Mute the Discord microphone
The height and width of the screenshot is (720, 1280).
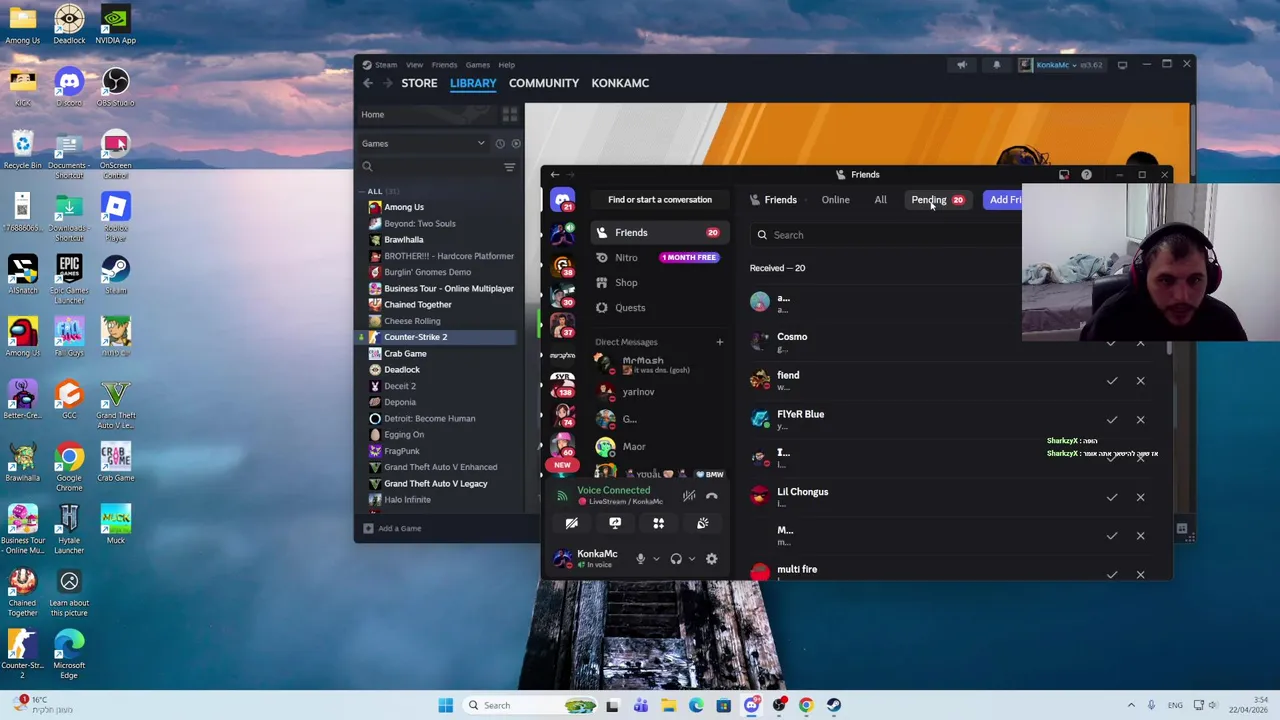640,559
